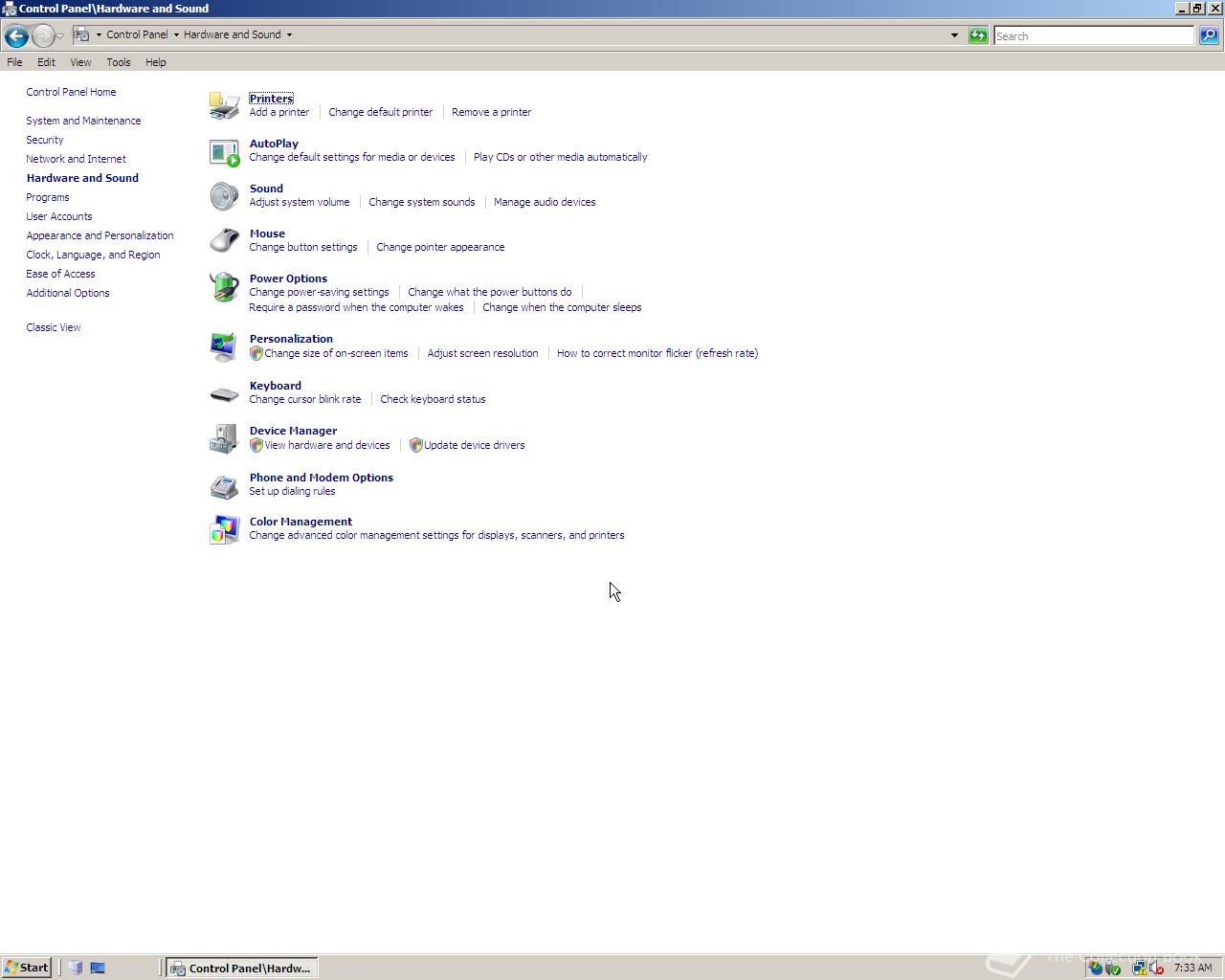The image size is (1225, 980).
Task: Go back with the Back arrow button
Action: (x=15, y=36)
